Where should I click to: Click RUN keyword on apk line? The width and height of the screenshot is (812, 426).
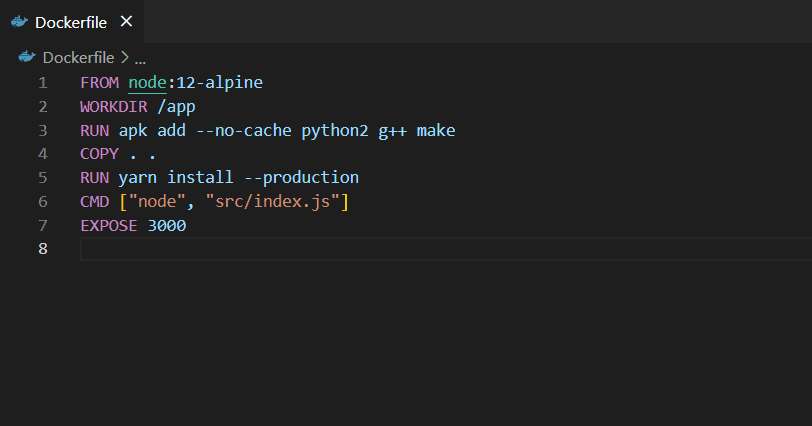click(x=95, y=130)
